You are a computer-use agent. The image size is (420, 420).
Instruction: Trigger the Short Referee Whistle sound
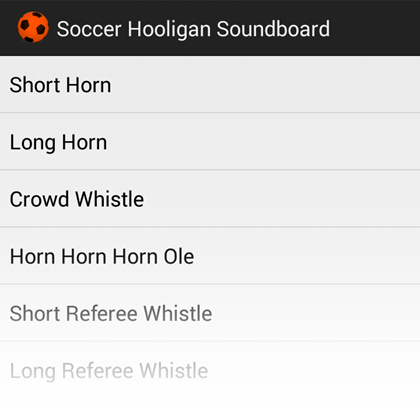210,313
